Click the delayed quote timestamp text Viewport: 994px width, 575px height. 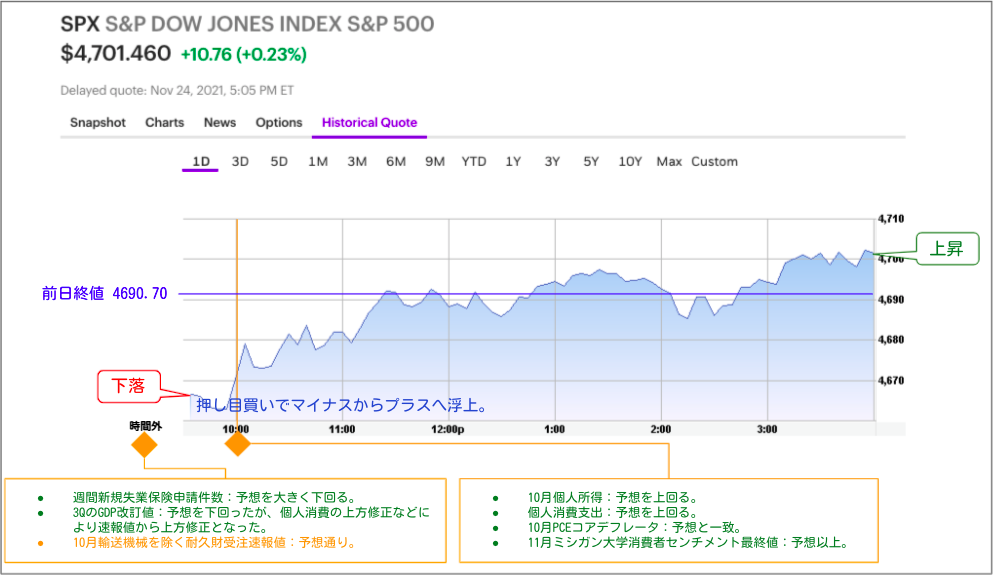point(177,90)
